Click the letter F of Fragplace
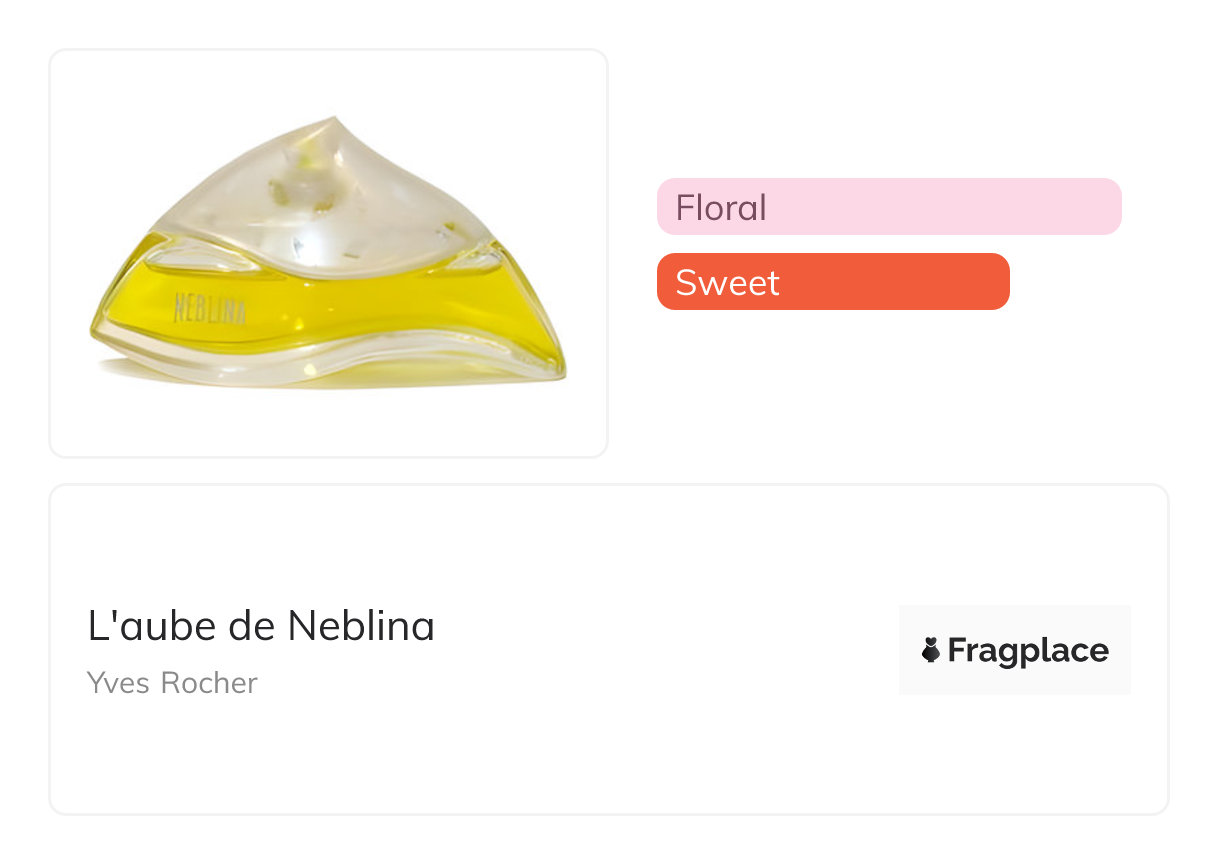Screen dimensions: 1218x864 tap(957, 651)
